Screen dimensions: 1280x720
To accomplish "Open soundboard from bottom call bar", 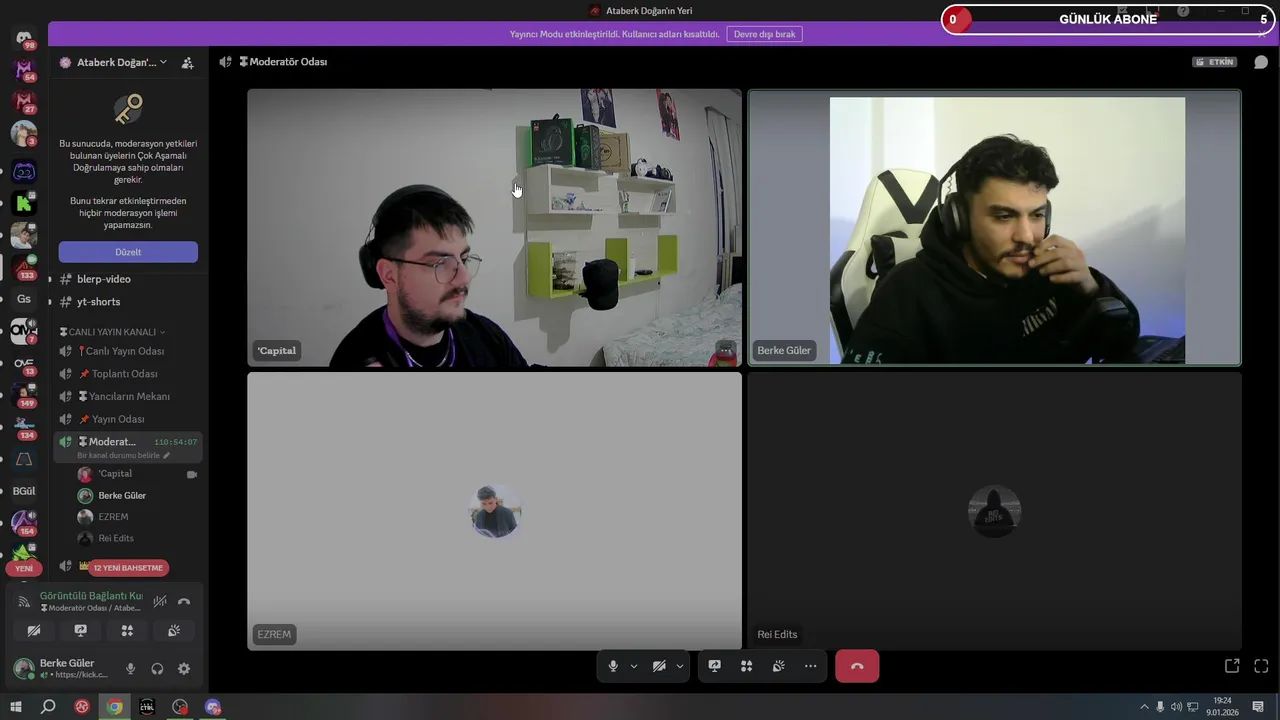I will pos(778,666).
